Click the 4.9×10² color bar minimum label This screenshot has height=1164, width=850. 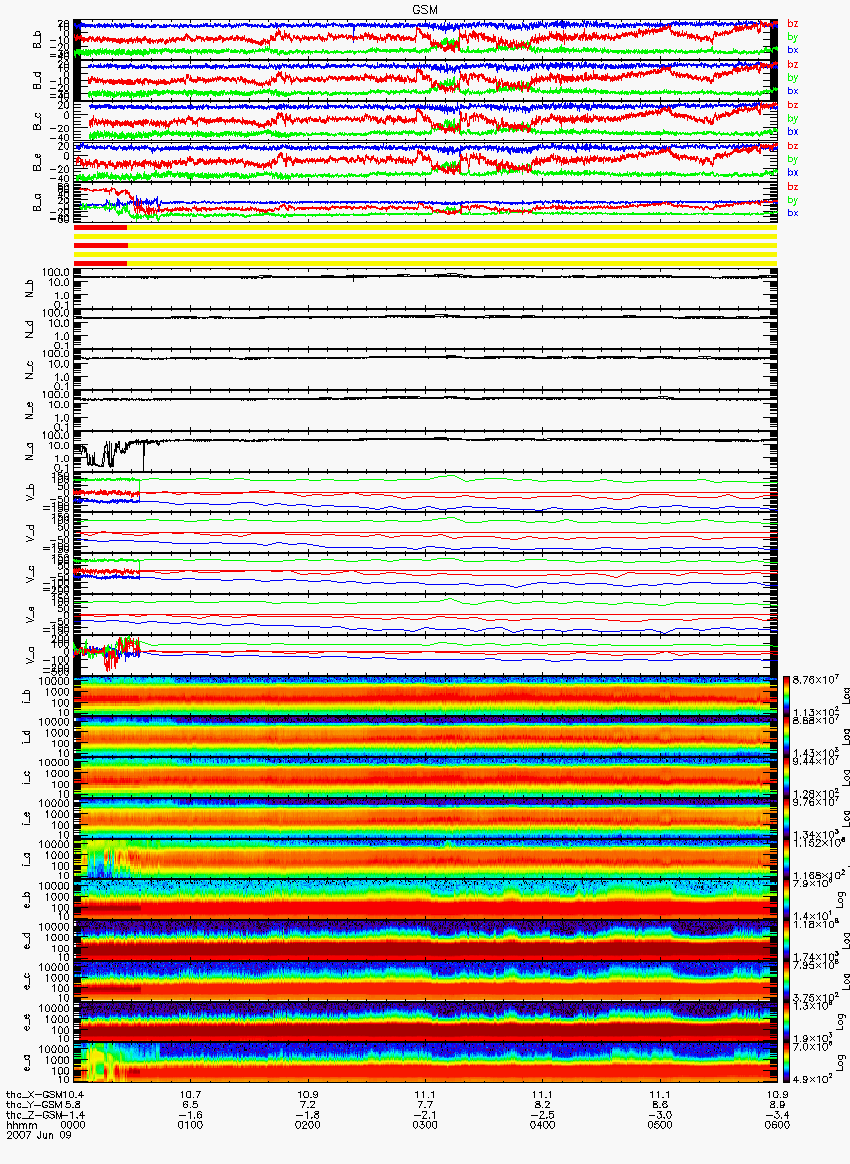[811, 1078]
